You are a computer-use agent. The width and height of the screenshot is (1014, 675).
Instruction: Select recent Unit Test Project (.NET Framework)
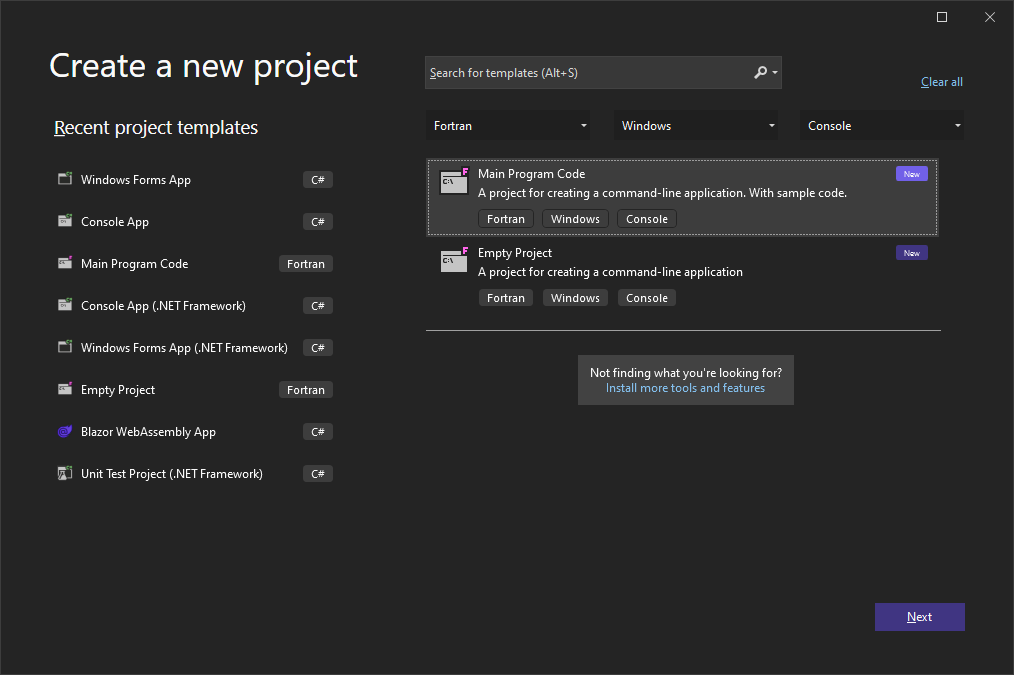pos(195,473)
